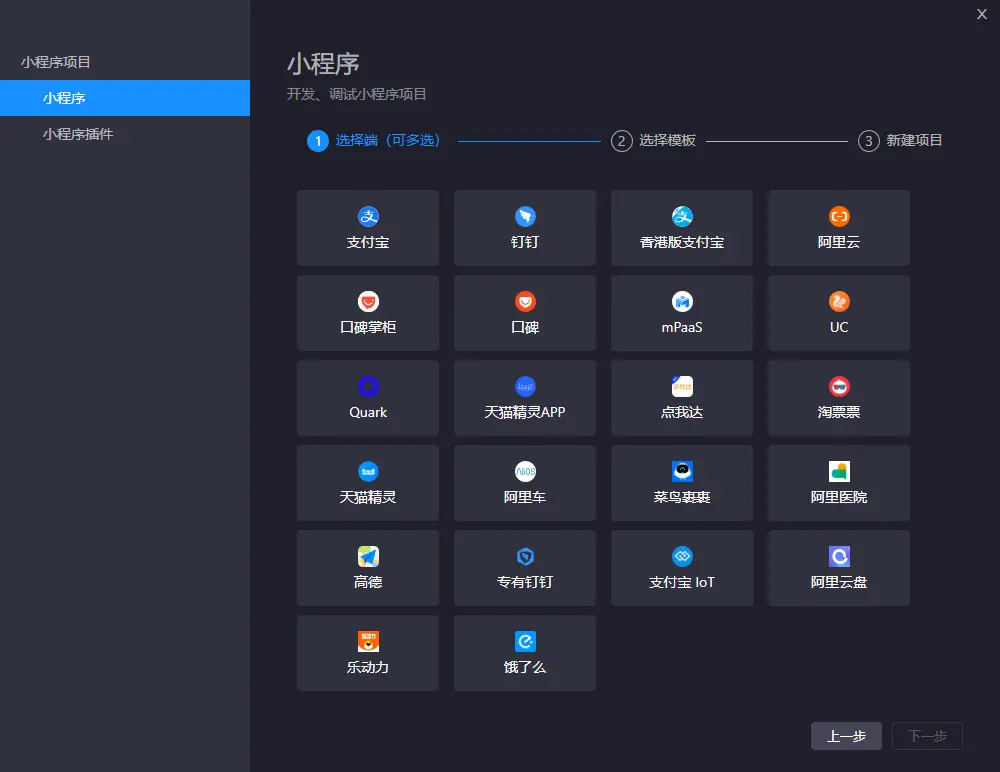Image resolution: width=1000 pixels, height=772 pixels.
Task: Click the 口碑 icon
Action: [x=524, y=313]
